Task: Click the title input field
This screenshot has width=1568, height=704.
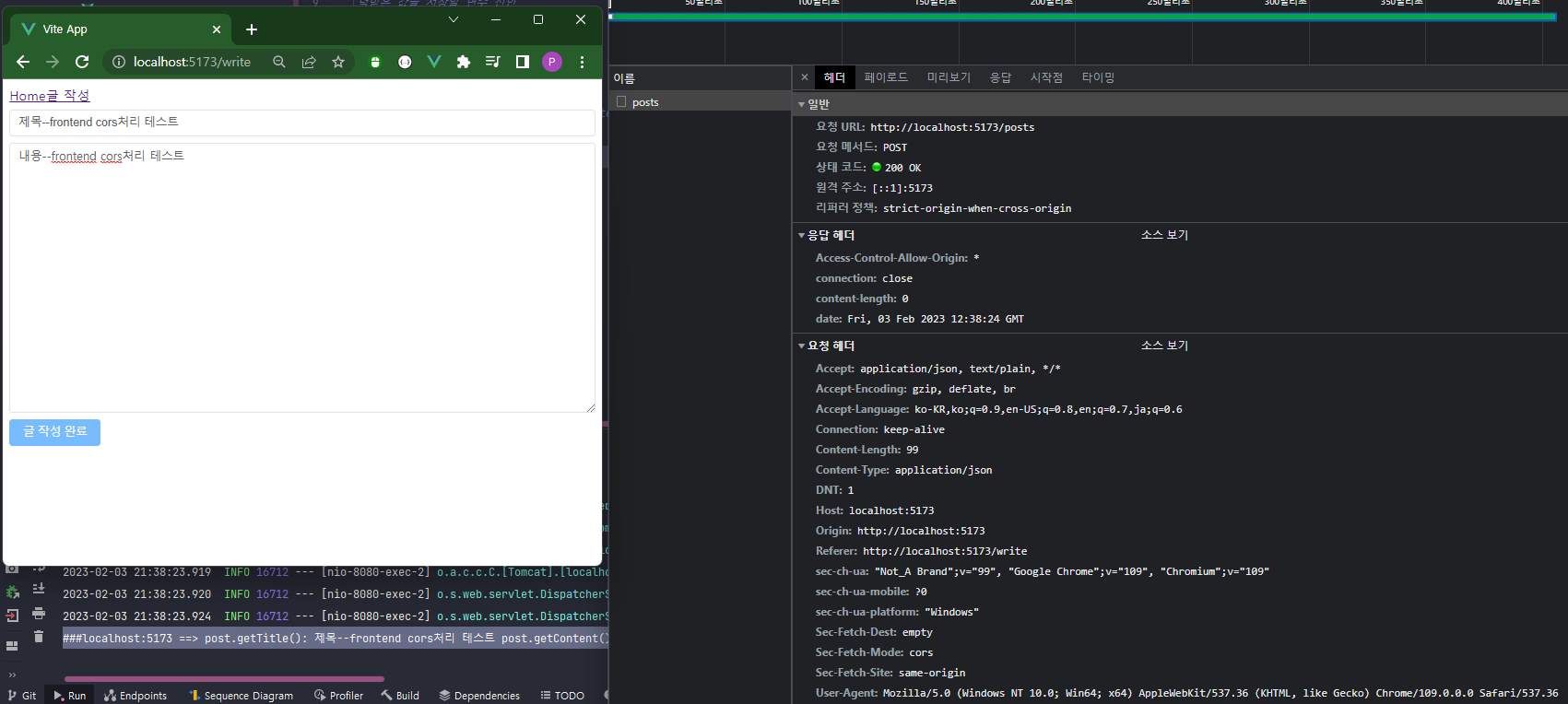Action: coord(302,123)
